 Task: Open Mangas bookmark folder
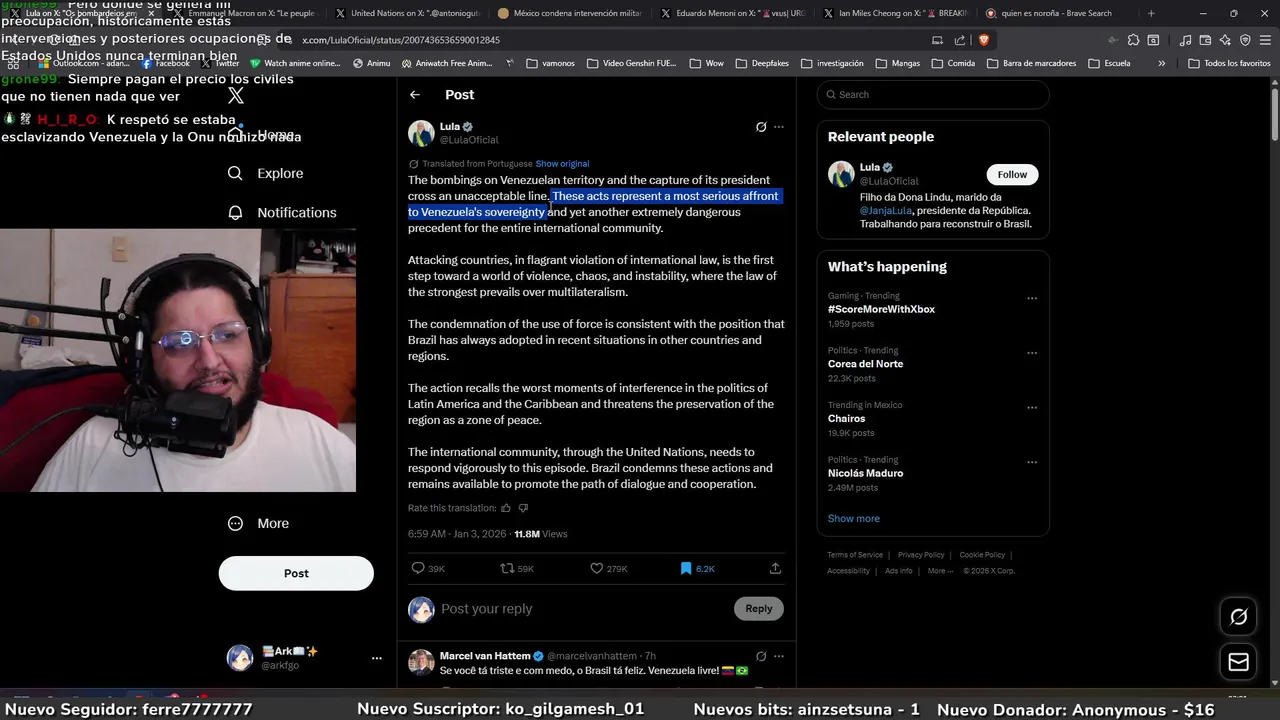pyautogui.click(x=897, y=63)
